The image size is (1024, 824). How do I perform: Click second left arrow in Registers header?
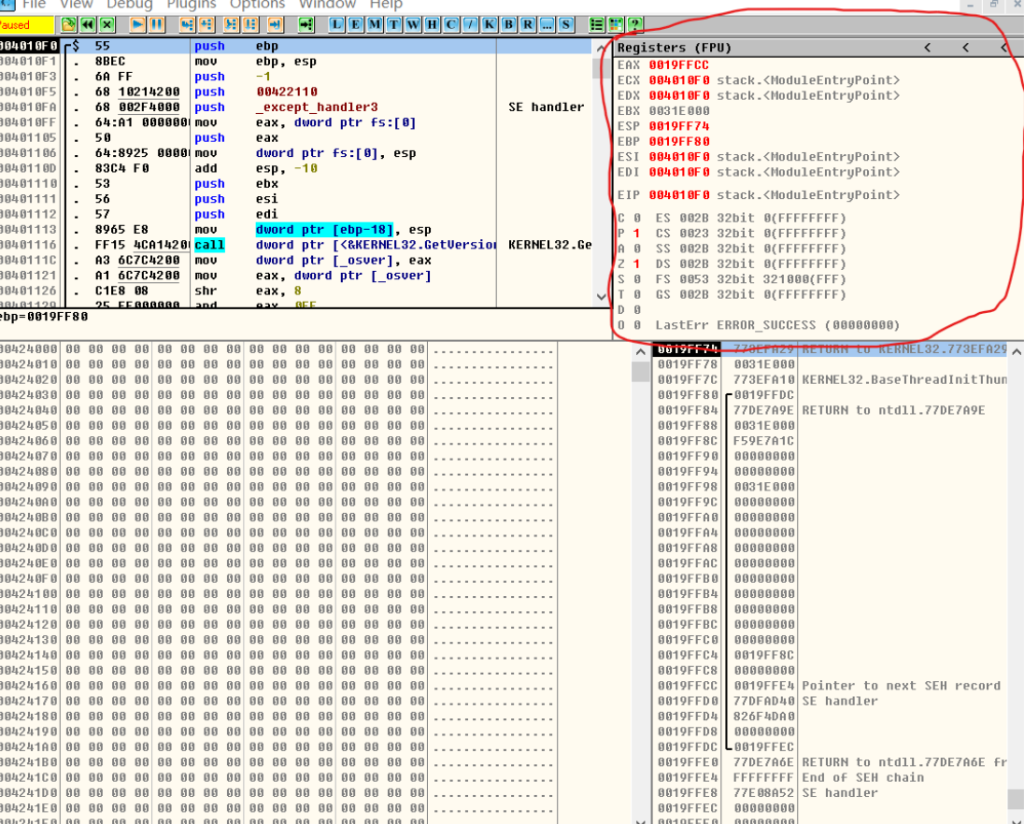[965, 48]
